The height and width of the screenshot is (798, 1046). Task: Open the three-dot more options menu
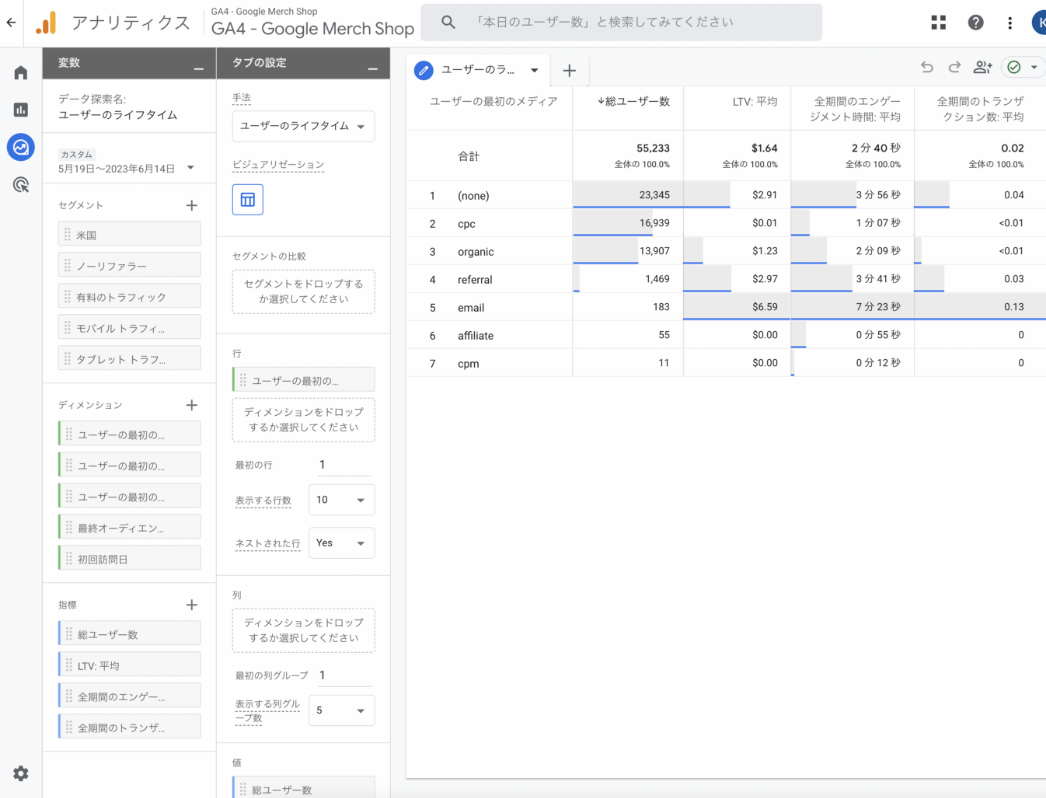(x=1010, y=23)
